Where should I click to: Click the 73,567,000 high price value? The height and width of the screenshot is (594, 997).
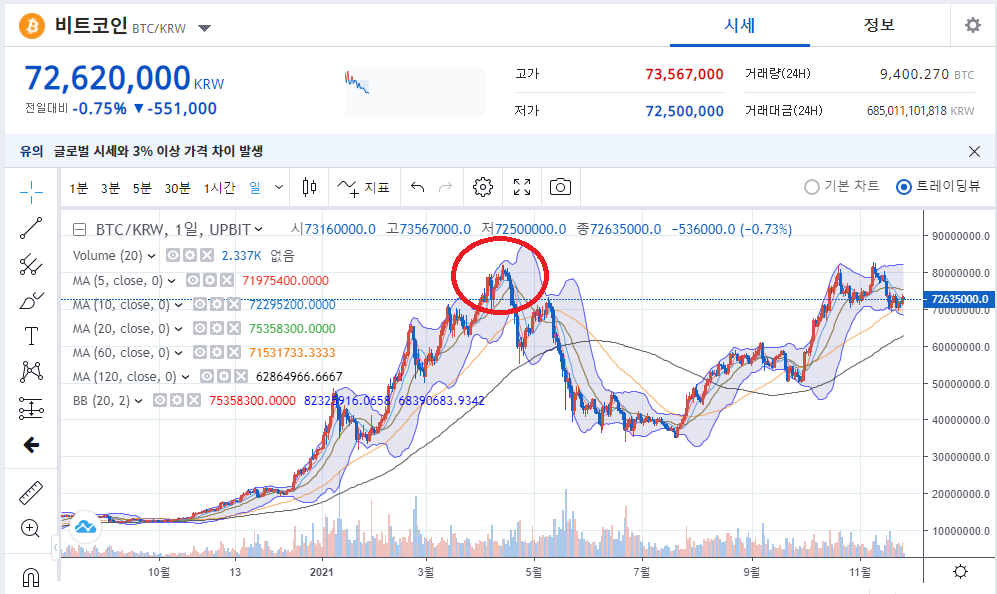tap(684, 74)
